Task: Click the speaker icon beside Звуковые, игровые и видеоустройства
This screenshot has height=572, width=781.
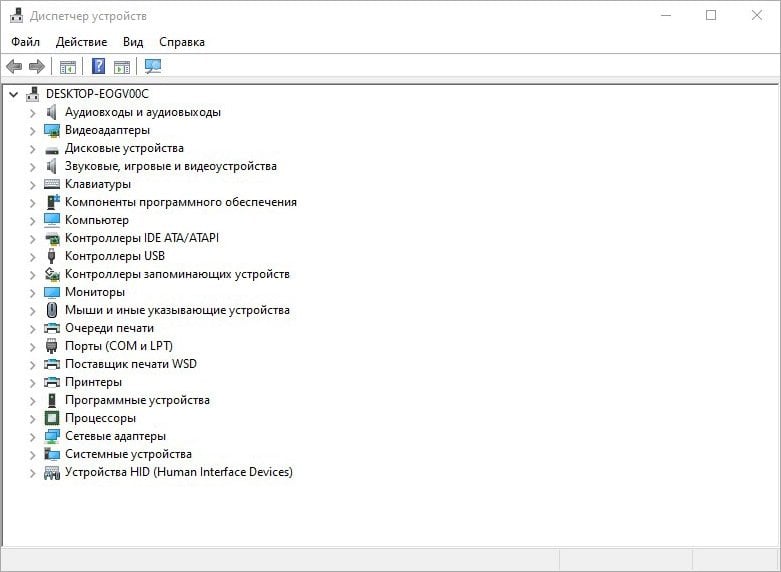Action: pos(51,166)
